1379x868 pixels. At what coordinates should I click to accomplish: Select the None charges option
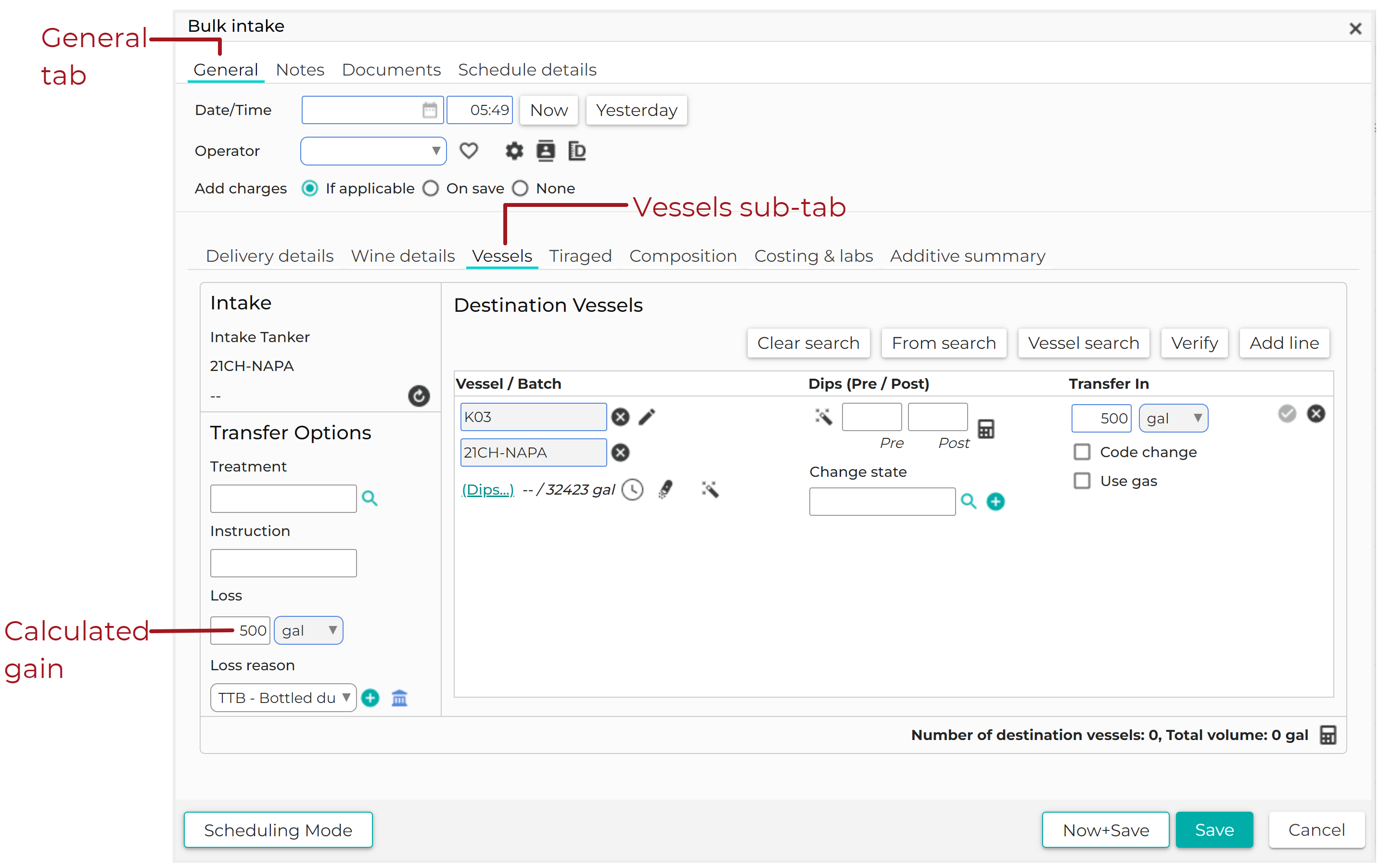coord(520,189)
